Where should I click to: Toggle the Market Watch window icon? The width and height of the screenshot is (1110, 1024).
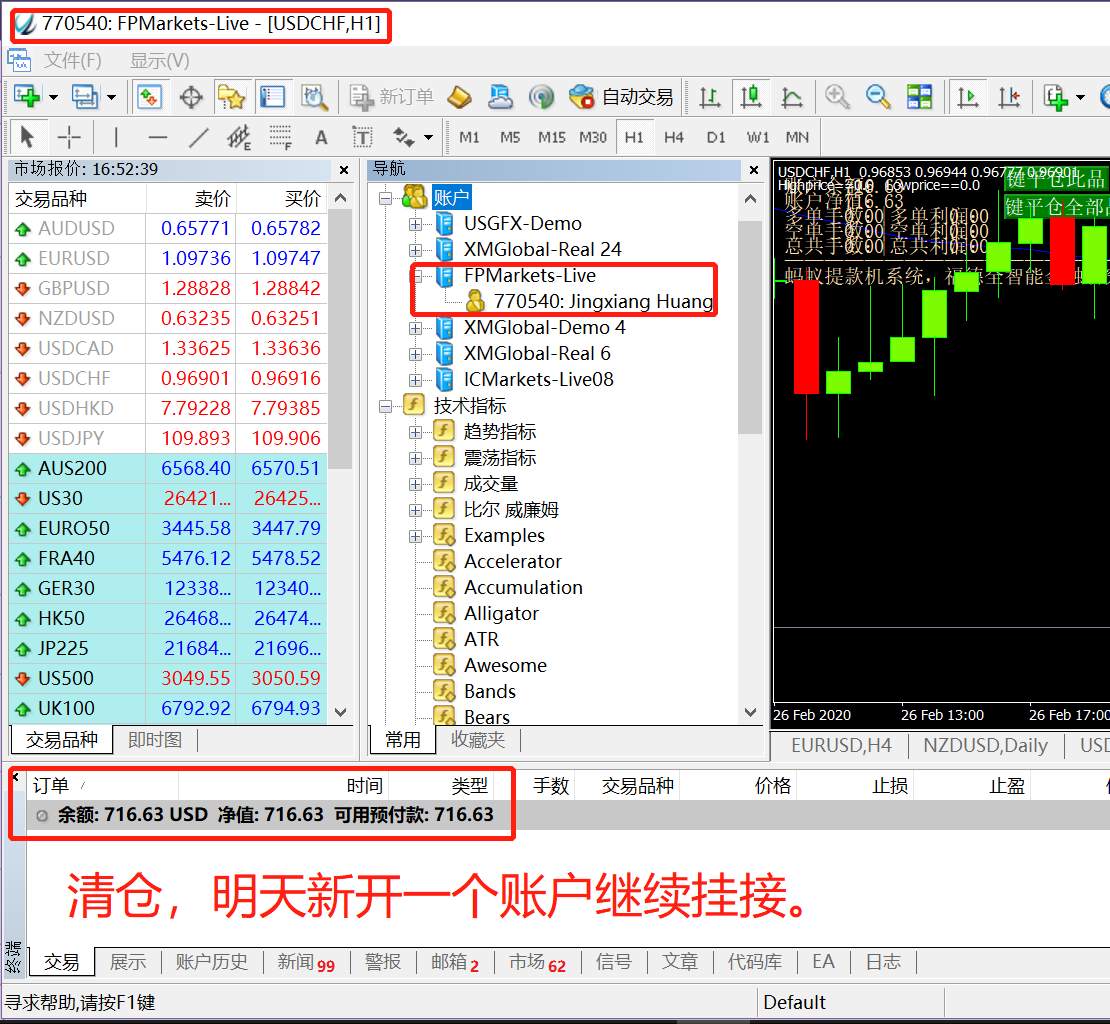[x=149, y=96]
